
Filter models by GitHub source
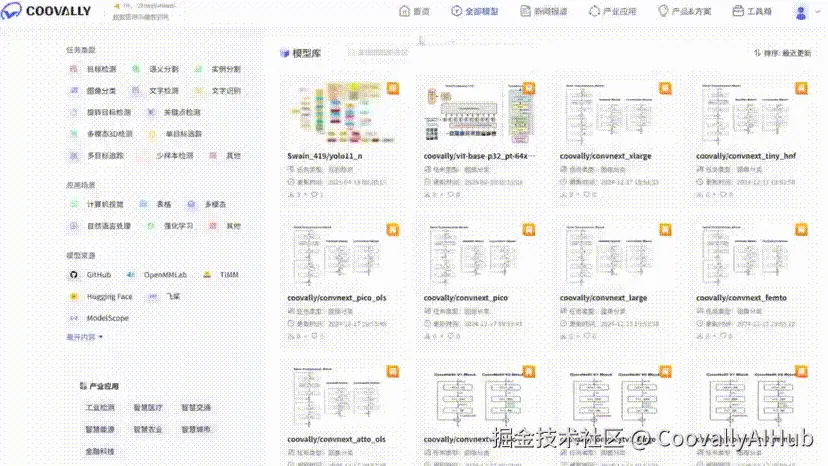(90, 275)
